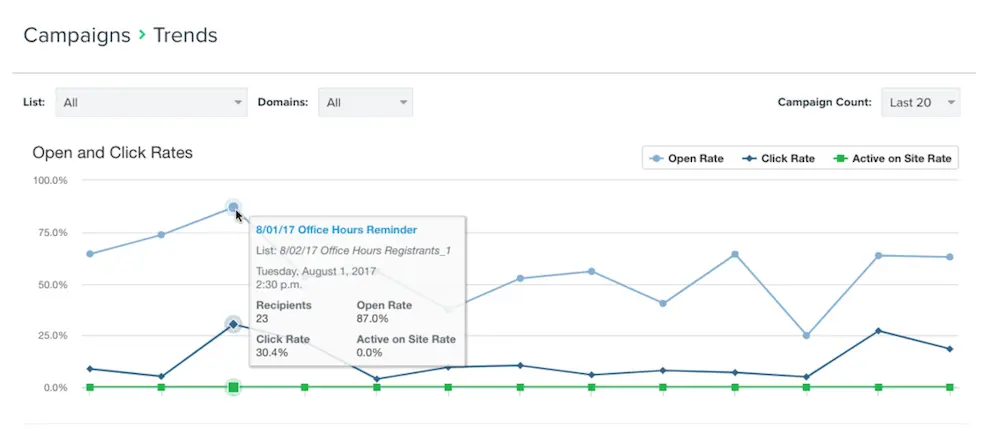Screen dimensions: 1000x430
Task: Click the highlighted Click Rate diamond marker
Action: click(233, 324)
